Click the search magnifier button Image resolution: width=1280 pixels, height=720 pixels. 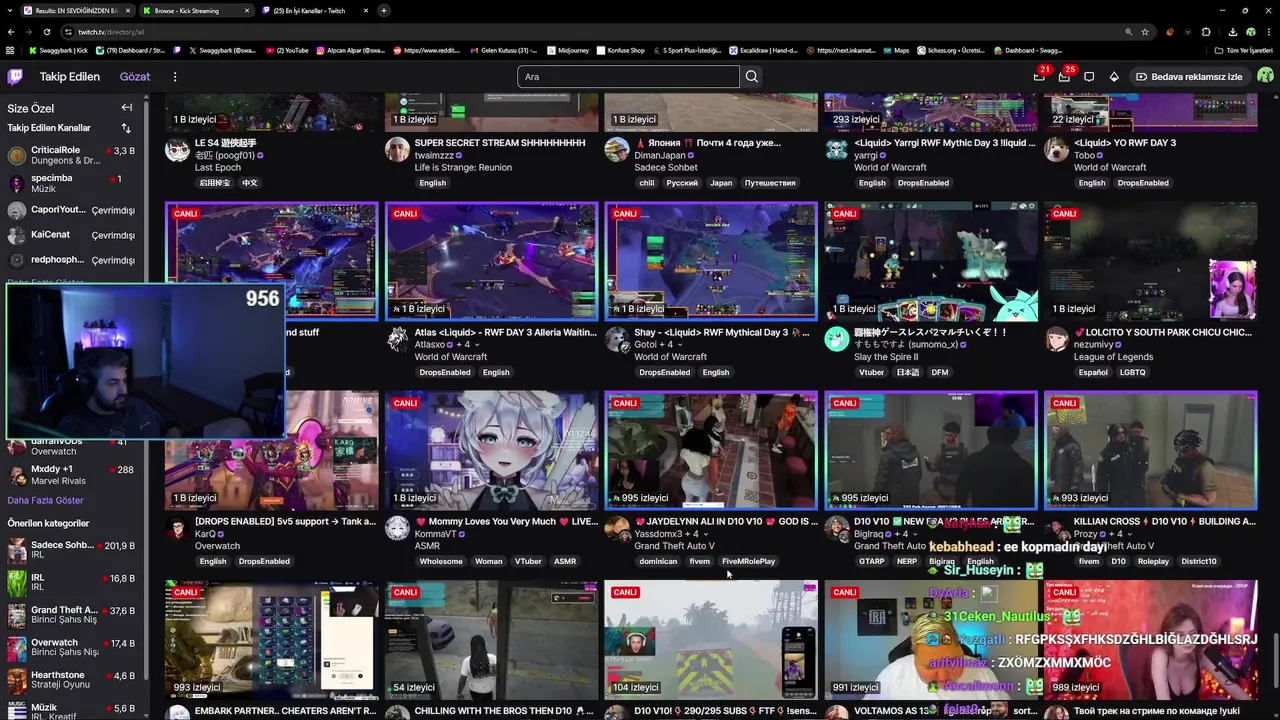[752, 77]
